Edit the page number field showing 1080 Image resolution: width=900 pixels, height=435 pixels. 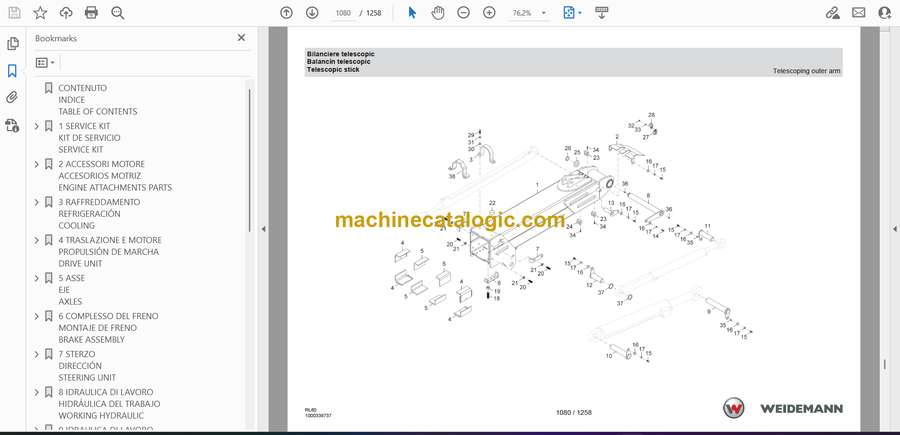coord(343,13)
